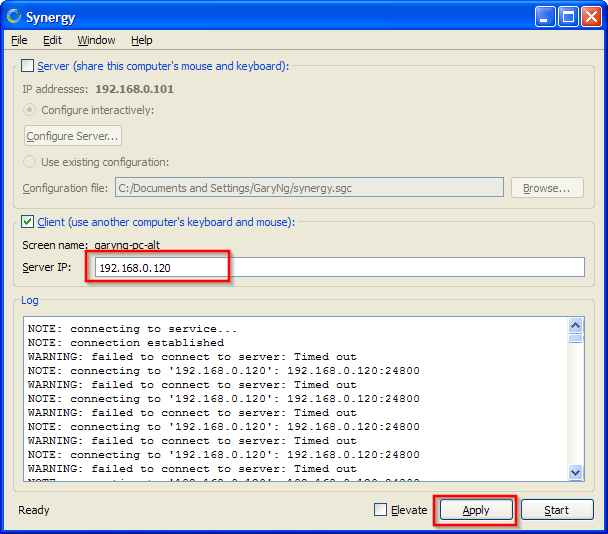Click the 'NOTE: connection established' log line
608x534 pixels.
[126, 343]
